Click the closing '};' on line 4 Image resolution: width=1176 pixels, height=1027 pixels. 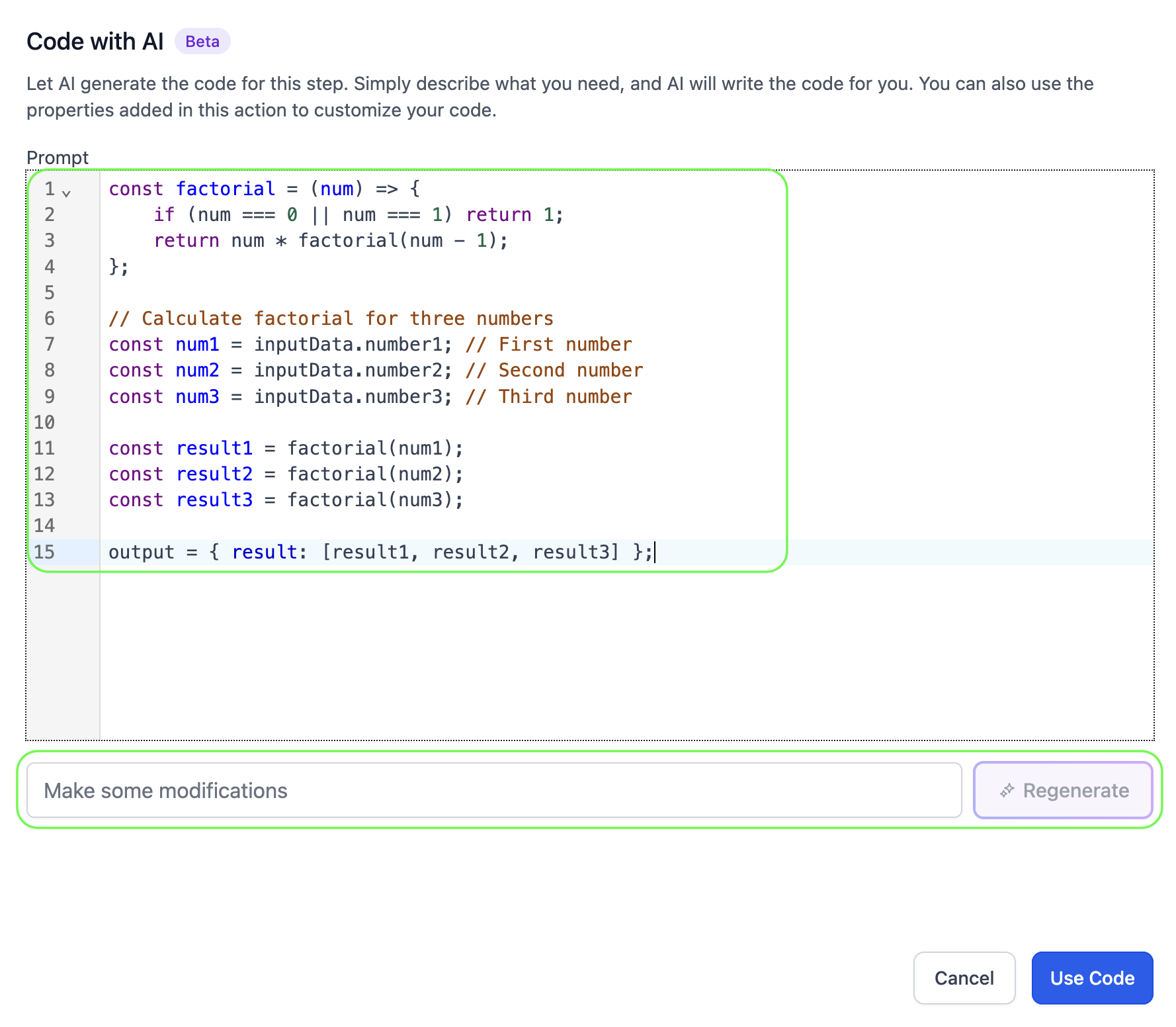pyautogui.click(x=119, y=267)
